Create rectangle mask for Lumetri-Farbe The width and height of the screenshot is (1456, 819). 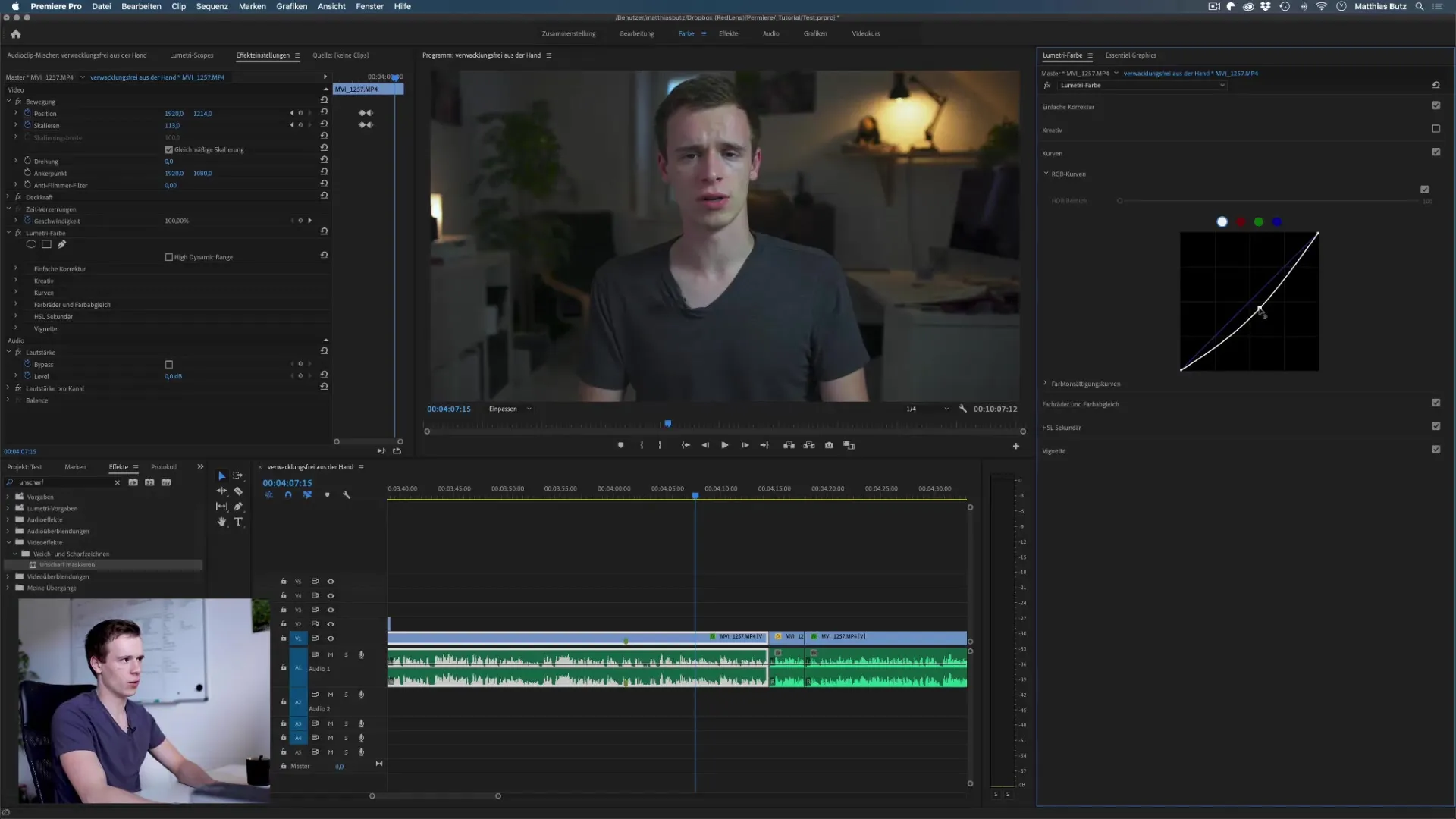tap(46, 244)
